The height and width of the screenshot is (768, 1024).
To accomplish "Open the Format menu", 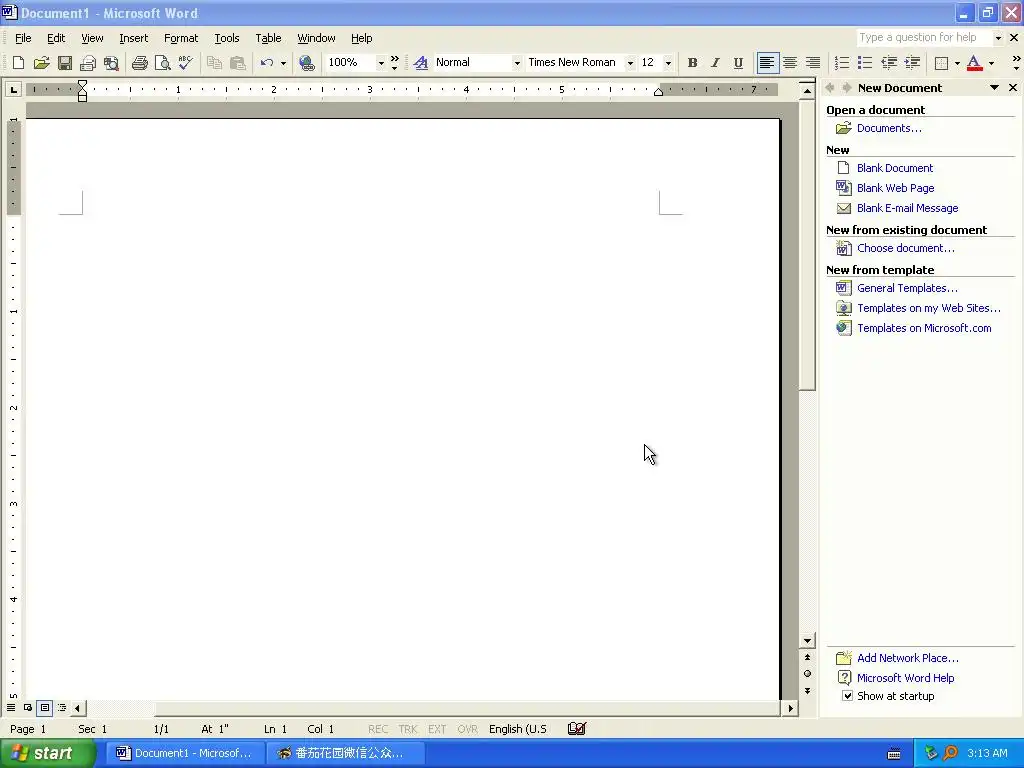I will (181, 38).
